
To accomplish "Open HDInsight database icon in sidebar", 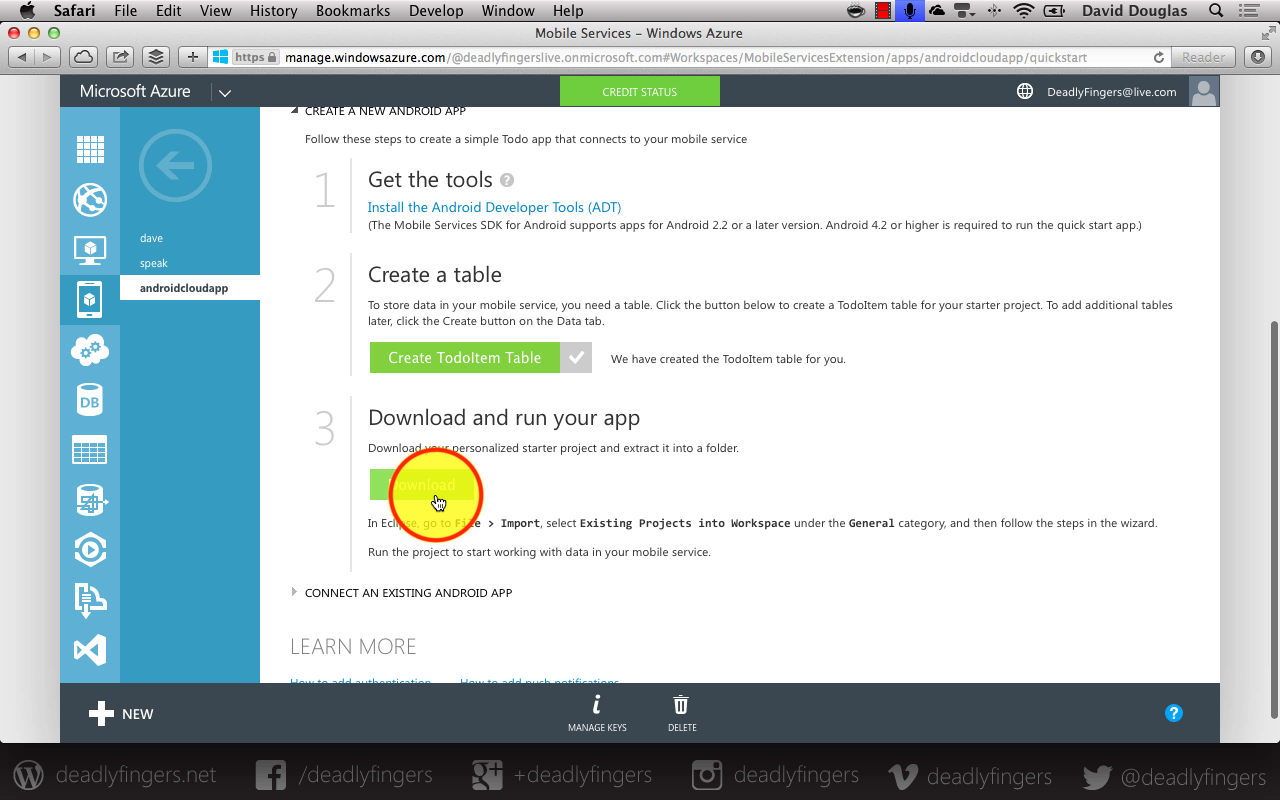I will 90,500.
